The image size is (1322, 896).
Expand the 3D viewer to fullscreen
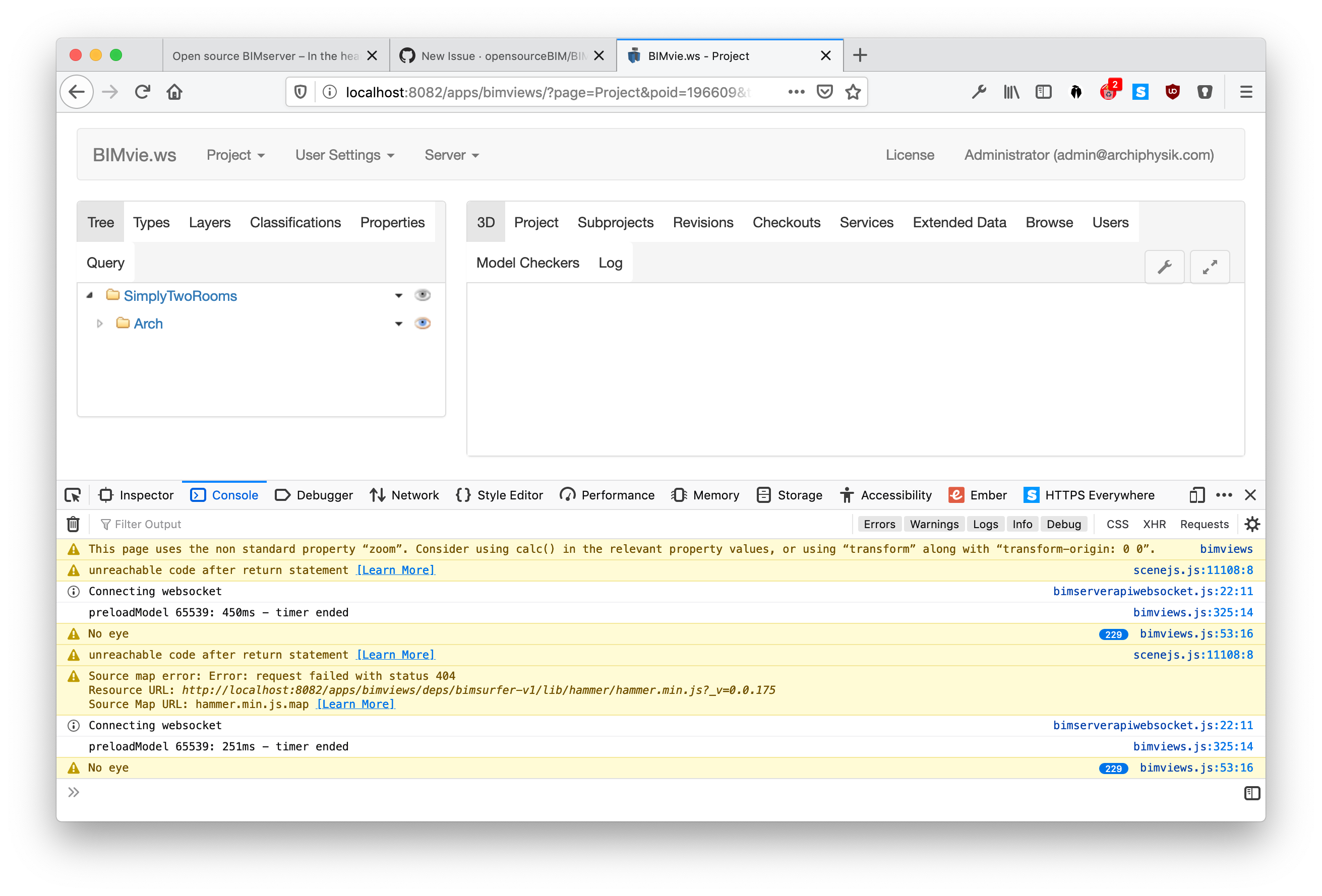pyautogui.click(x=1210, y=266)
